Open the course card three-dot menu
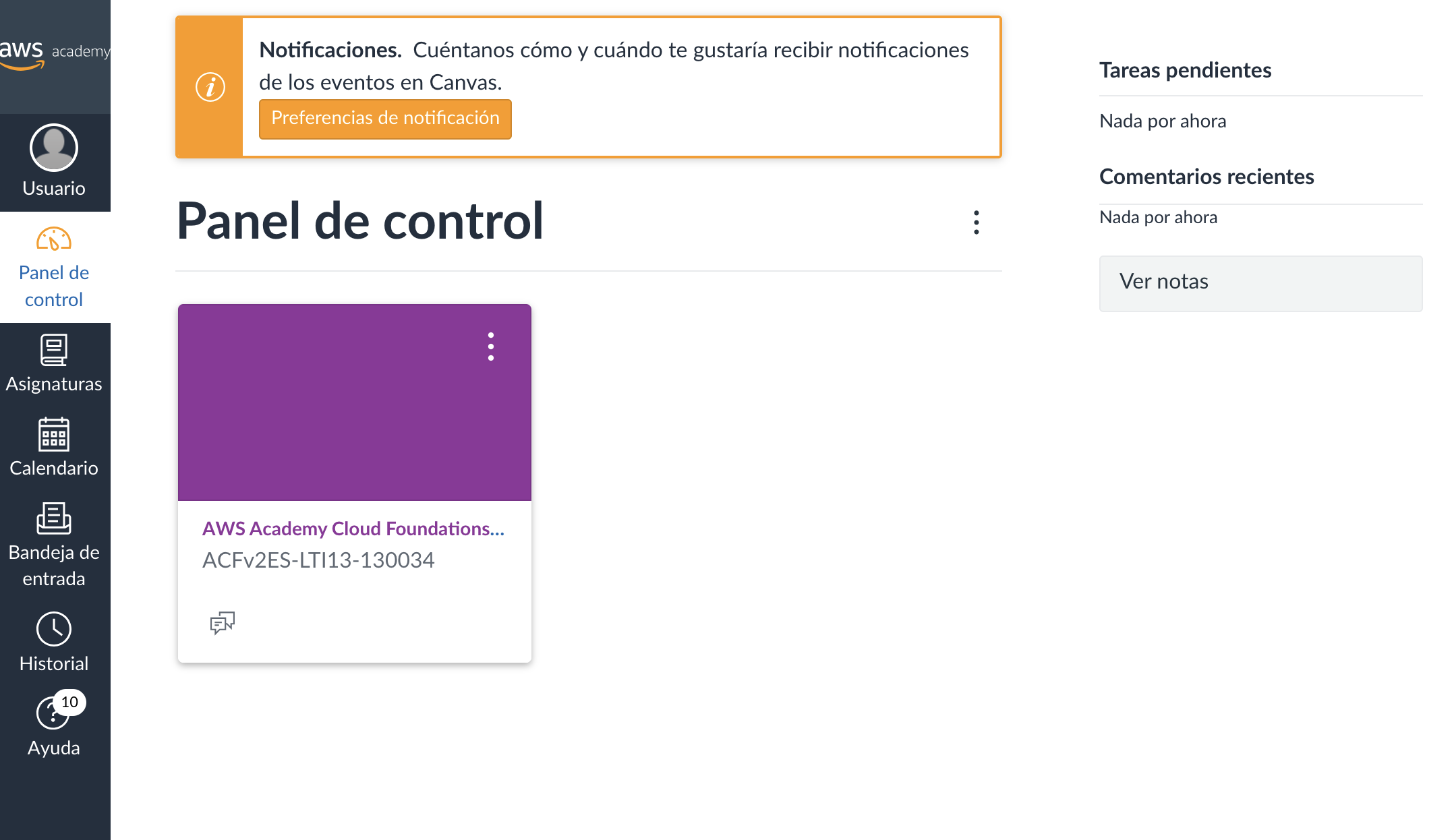Screen dimensions: 1454x840 point(491,347)
